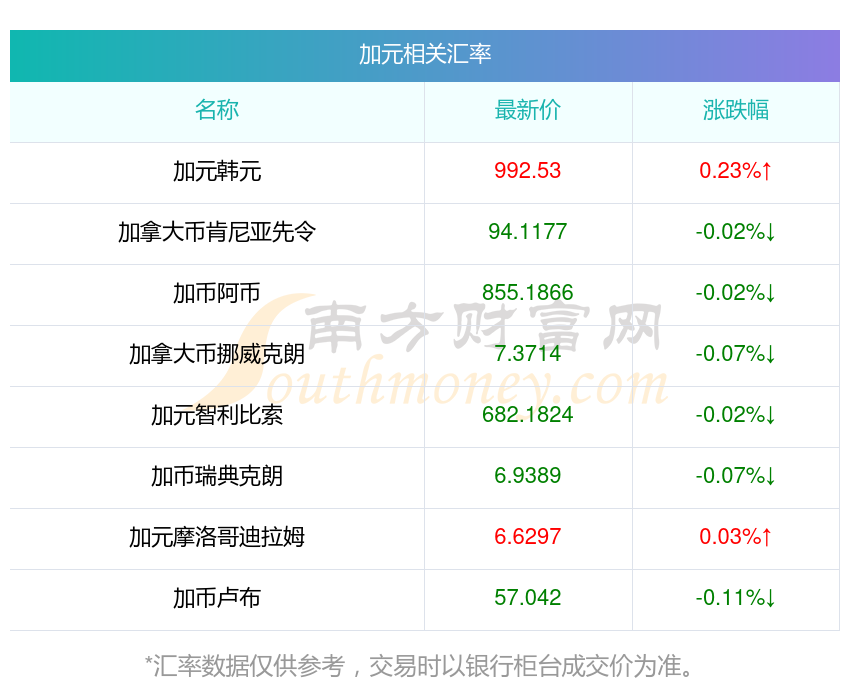Click the 加元智利比索 currency pair name
This screenshot has height=698, width=850.
click(x=217, y=415)
